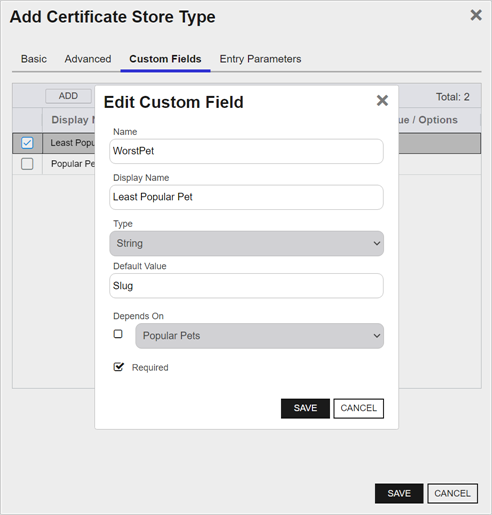Save the certificate store type
492x515 pixels.
click(399, 493)
